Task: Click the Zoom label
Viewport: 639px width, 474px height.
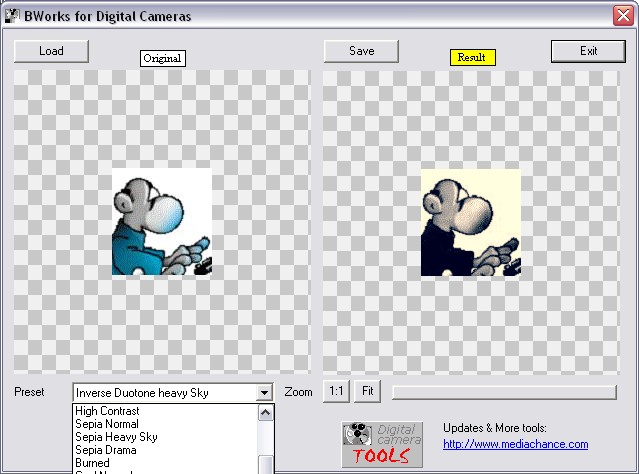Action: pos(298,392)
